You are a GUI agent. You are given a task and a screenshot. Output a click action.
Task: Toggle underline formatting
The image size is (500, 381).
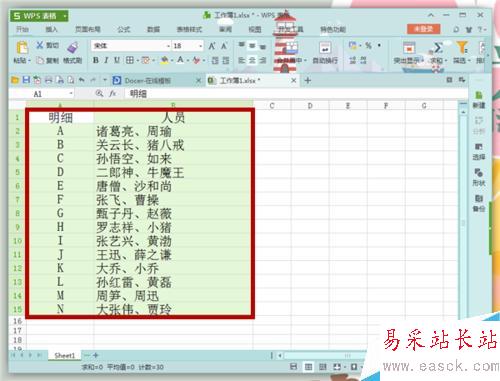[117, 60]
